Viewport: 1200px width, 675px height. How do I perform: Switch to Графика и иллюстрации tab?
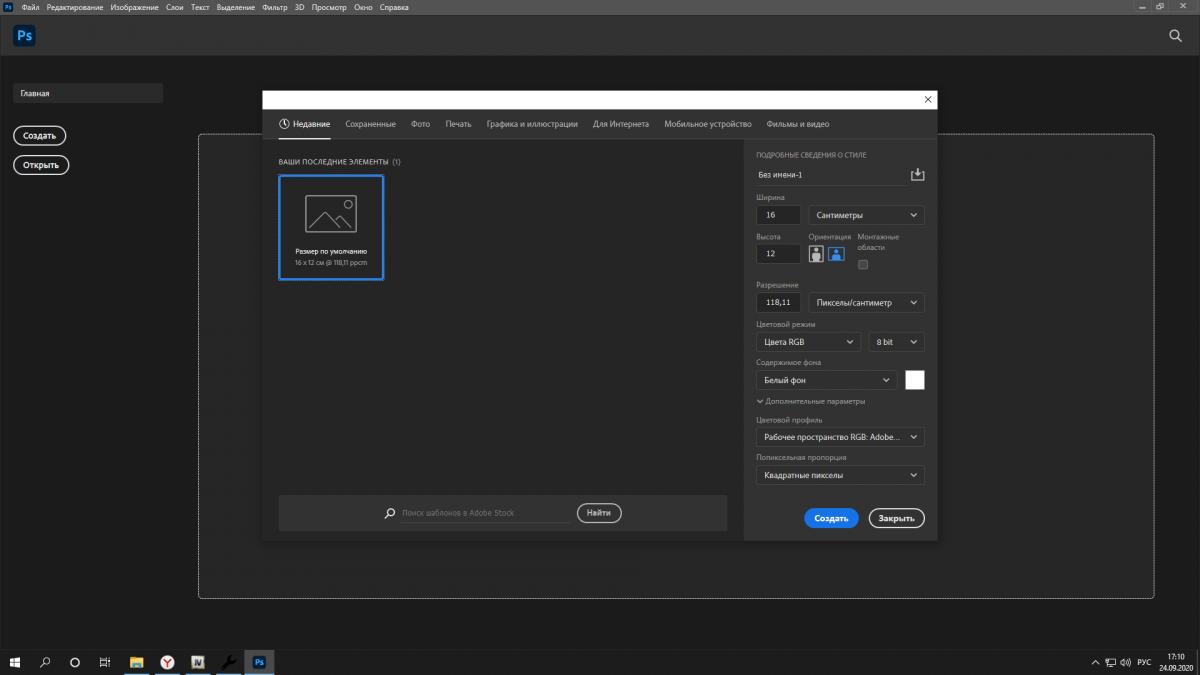point(532,124)
